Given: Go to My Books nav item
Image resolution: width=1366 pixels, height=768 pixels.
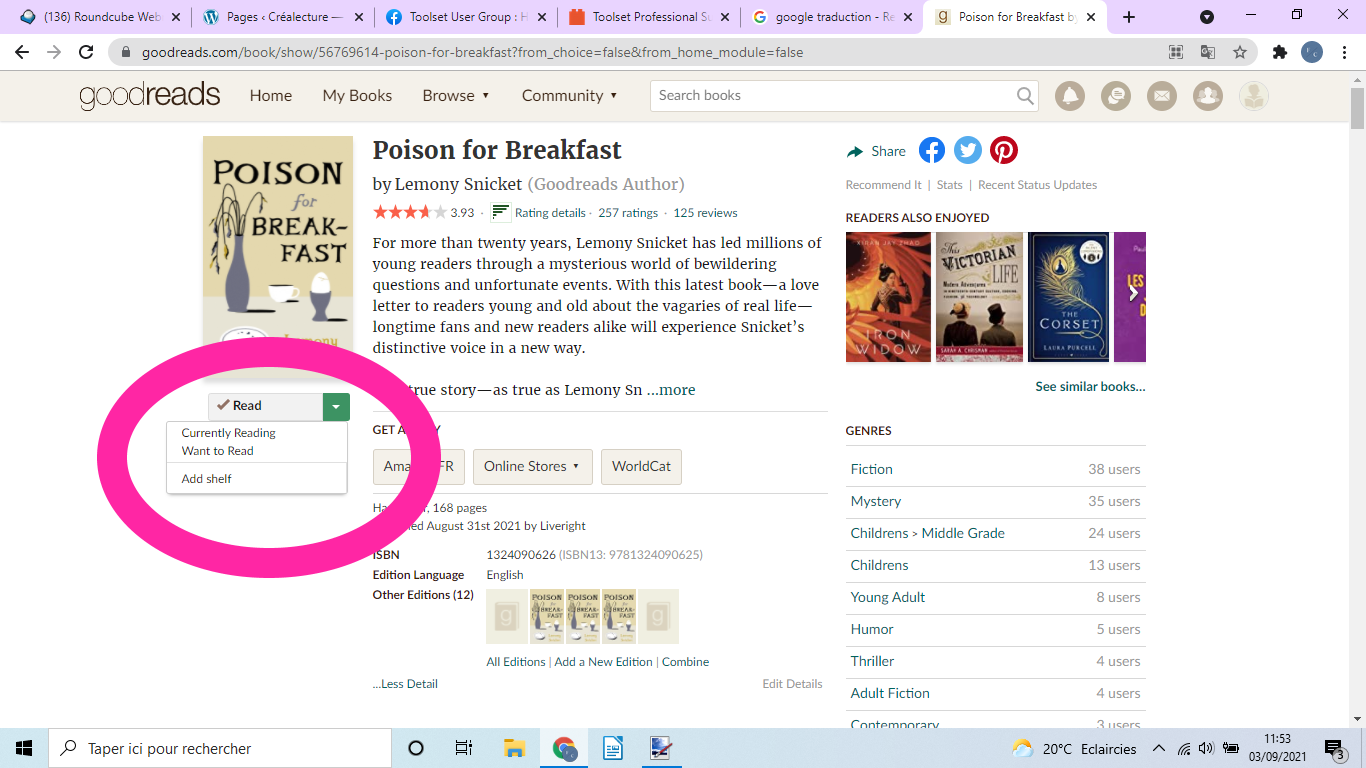Looking at the screenshot, I should click(x=357, y=96).
